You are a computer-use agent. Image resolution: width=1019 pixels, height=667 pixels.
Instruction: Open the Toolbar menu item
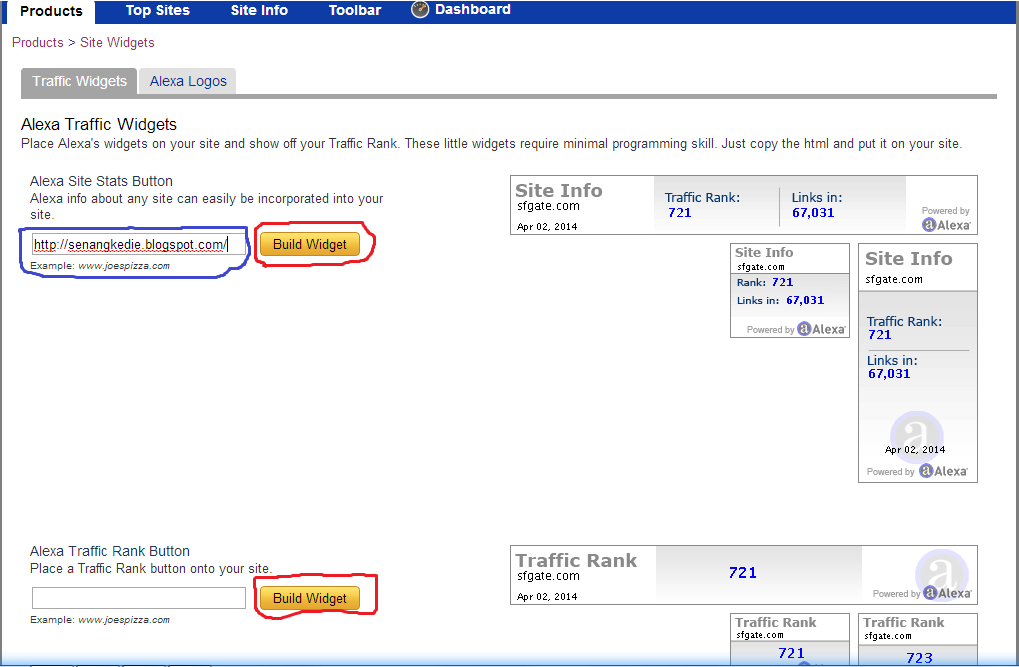pyautogui.click(x=355, y=10)
